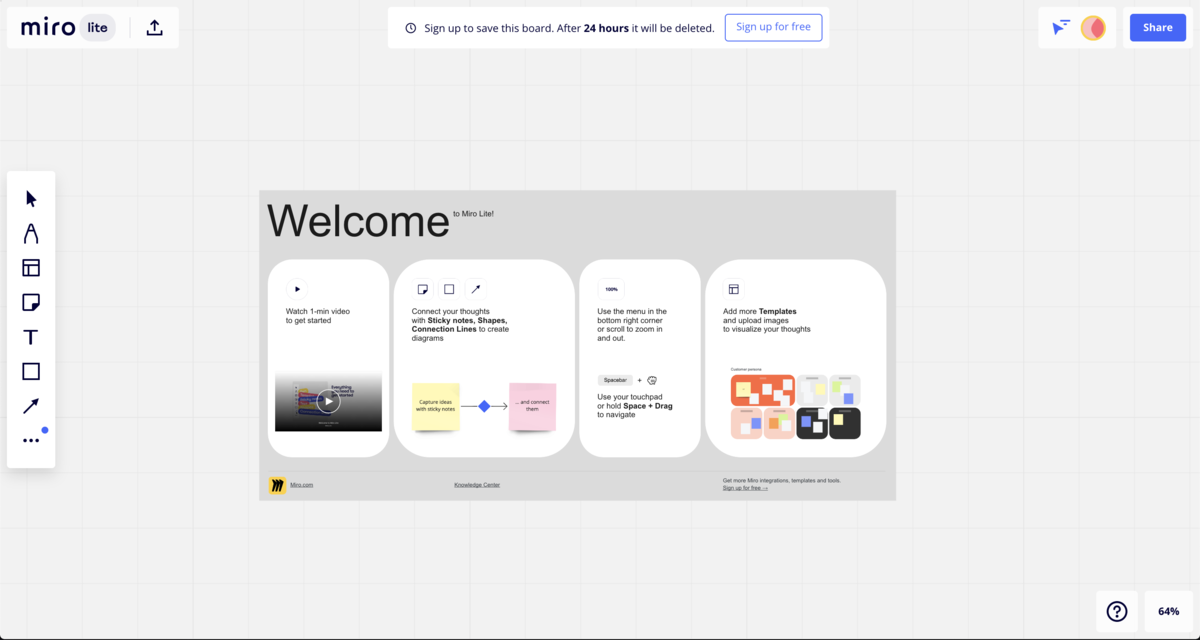Viewport: 1200px width, 640px height.
Task: Click the Use your touchpad instruction text
Action: click(634, 406)
